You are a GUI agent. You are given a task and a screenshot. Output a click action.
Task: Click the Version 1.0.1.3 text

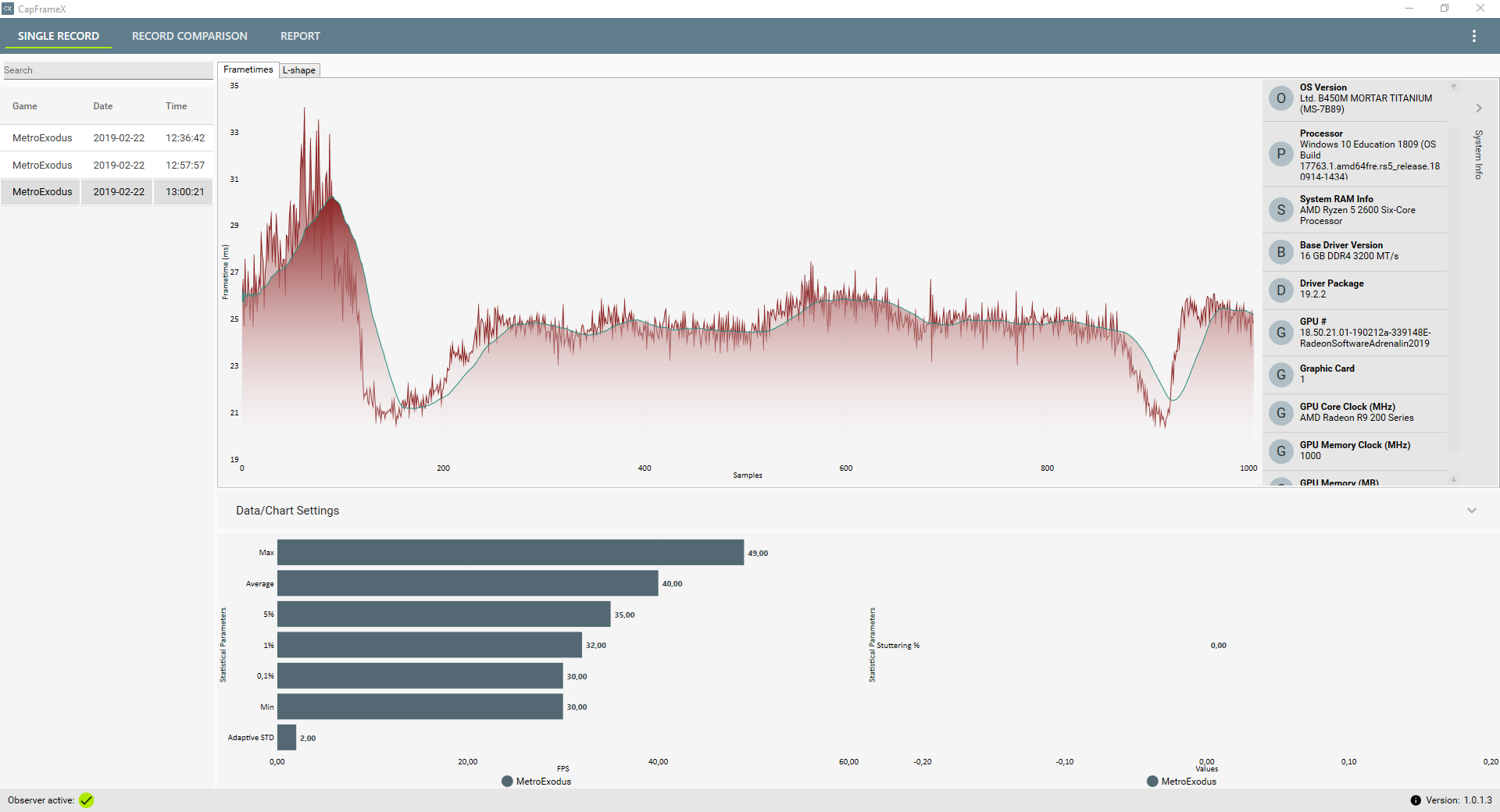point(1459,800)
